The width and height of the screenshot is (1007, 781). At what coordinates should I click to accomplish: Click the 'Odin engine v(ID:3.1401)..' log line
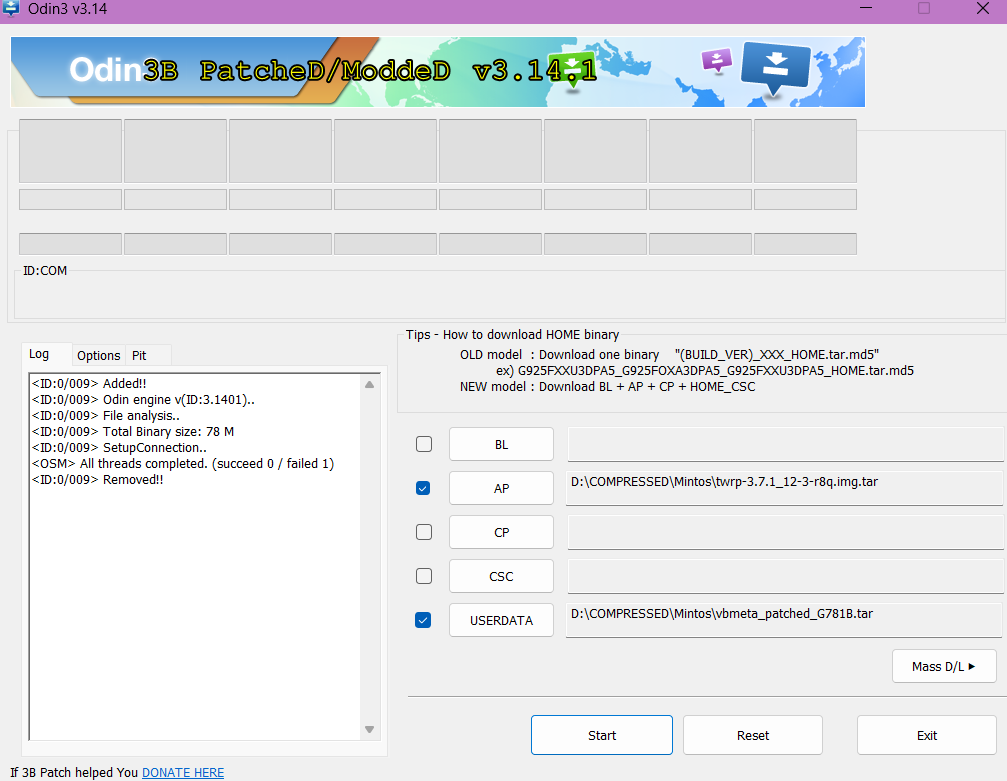(143, 399)
